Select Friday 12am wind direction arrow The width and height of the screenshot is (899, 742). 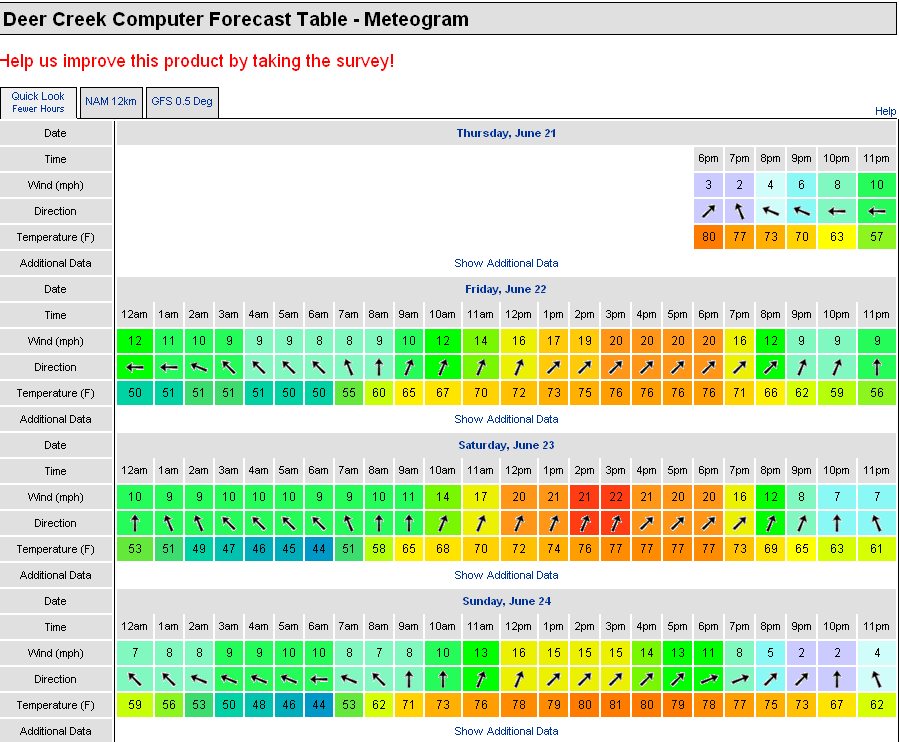click(x=134, y=367)
